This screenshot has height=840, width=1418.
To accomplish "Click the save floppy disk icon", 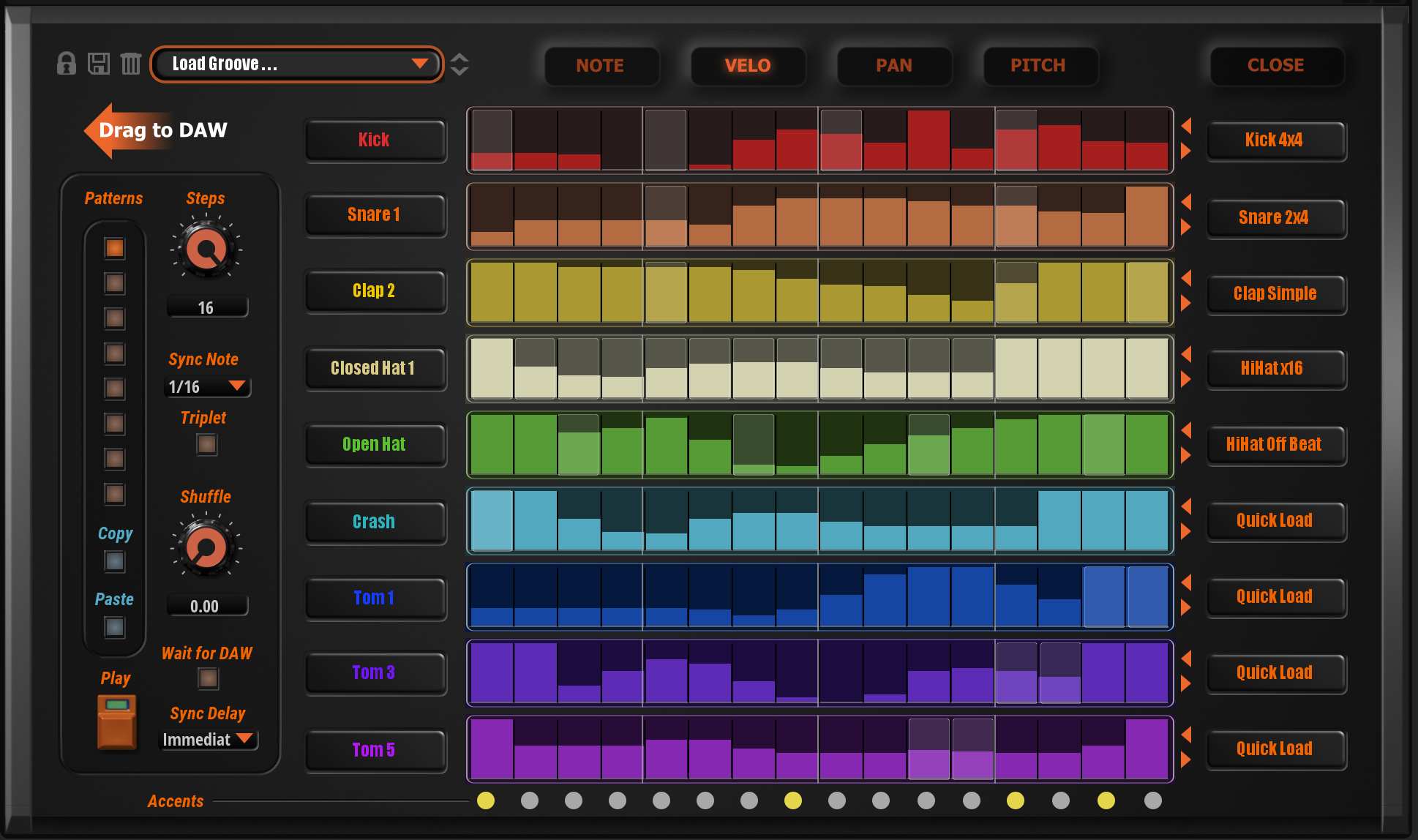I will click(x=99, y=64).
